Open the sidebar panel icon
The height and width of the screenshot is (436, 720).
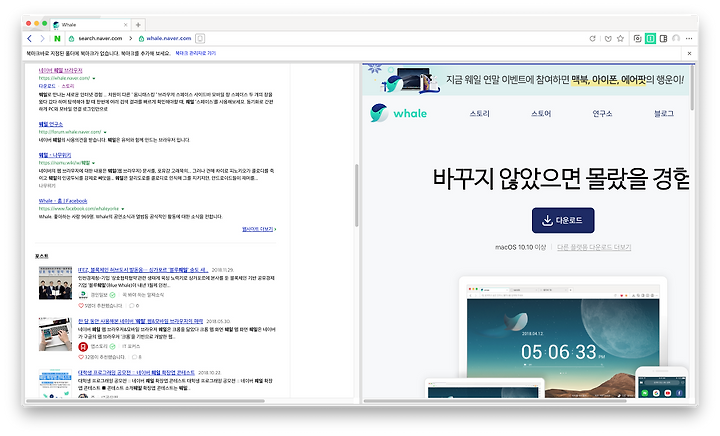tap(664, 39)
